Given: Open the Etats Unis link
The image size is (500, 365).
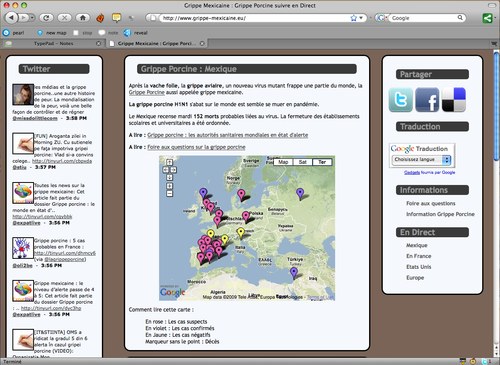Looking at the screenshot, I should coord(419,267).
